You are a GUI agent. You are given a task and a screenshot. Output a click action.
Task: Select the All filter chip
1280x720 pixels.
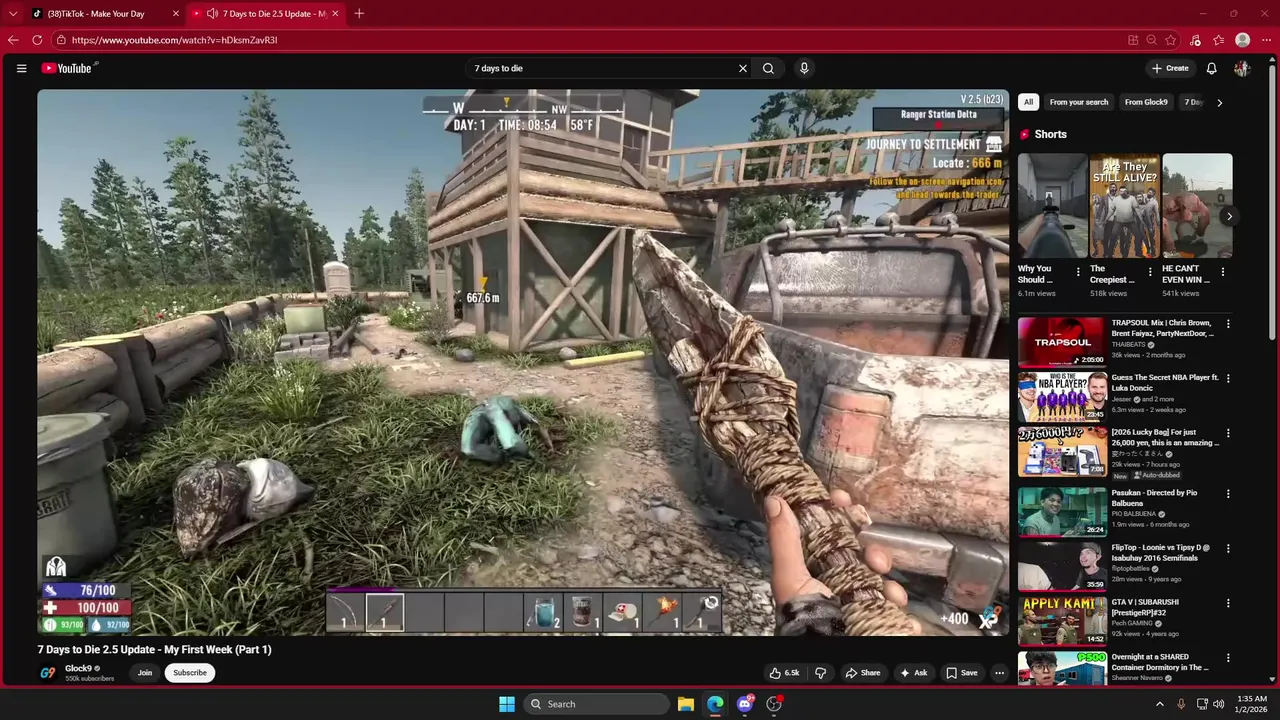point(1028,102)
